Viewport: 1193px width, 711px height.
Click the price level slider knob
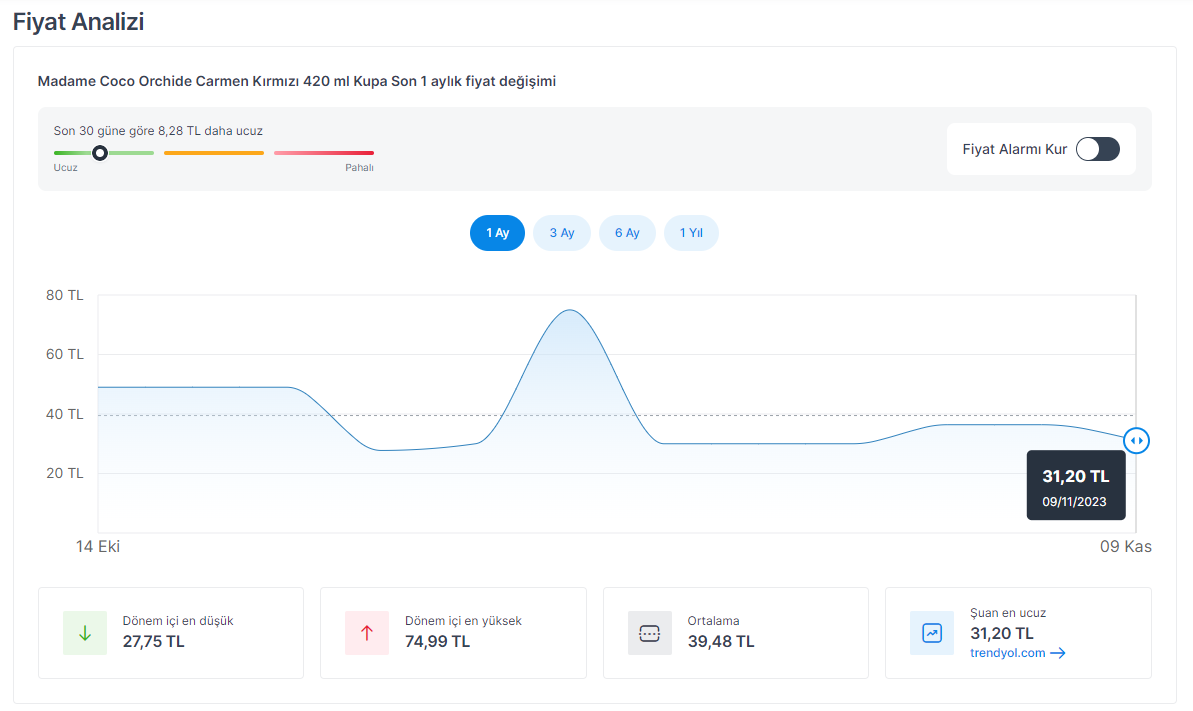(100, 153)
